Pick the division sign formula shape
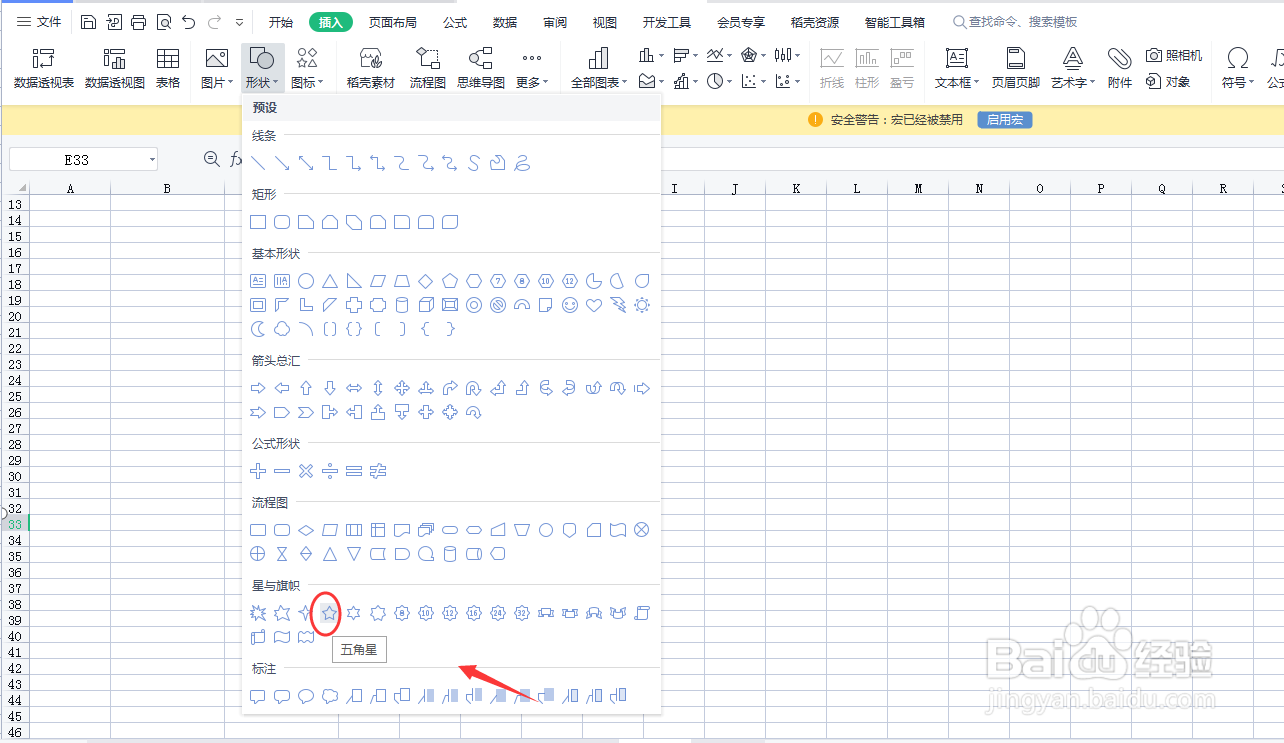Screen dimensions: 1284x743 [x=330, y=471]
